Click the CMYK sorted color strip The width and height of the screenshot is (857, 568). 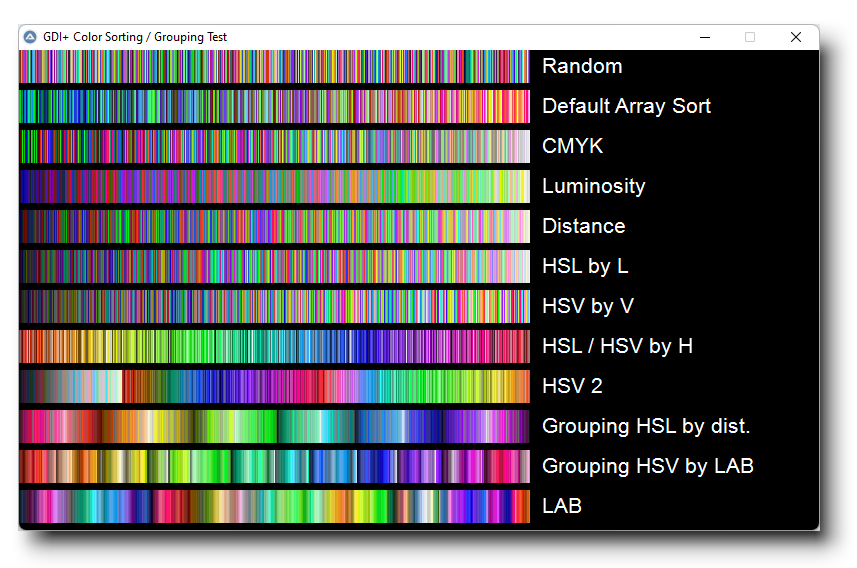[x=274, y=146]
